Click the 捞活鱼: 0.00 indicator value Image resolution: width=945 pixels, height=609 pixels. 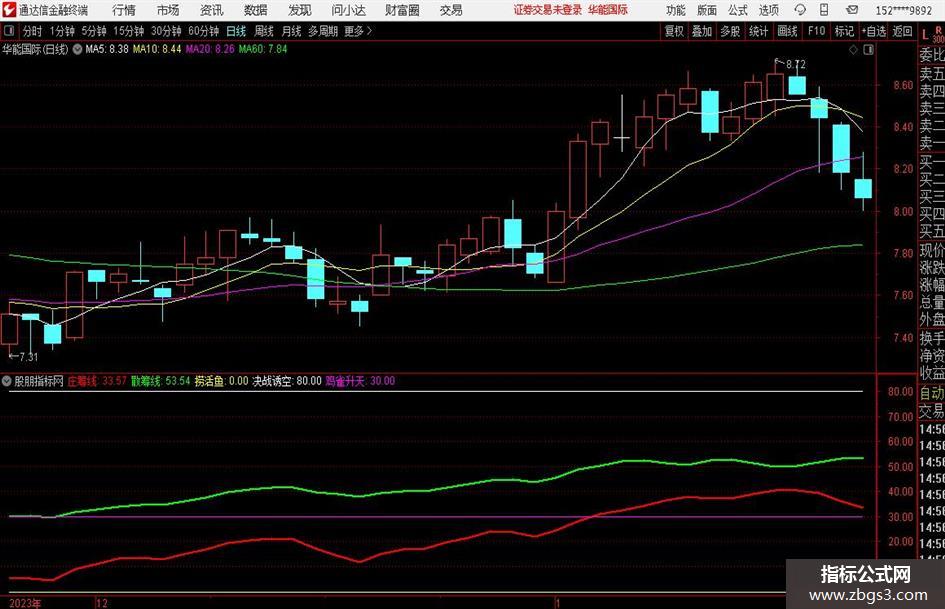point(221,381)
